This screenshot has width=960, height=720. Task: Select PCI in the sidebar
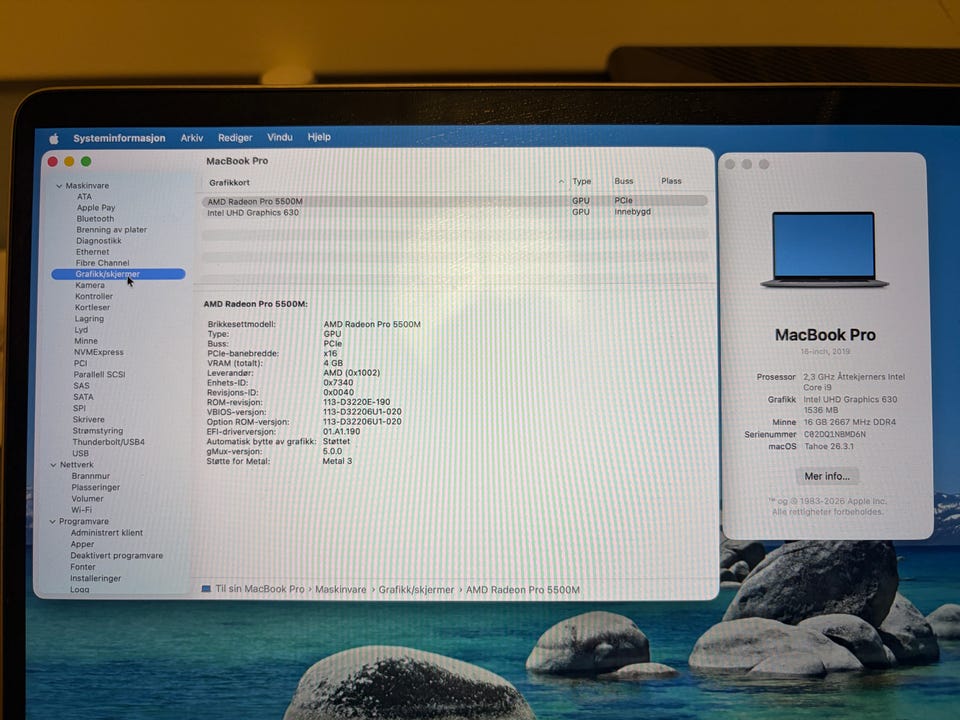click(x=80, y=363)
